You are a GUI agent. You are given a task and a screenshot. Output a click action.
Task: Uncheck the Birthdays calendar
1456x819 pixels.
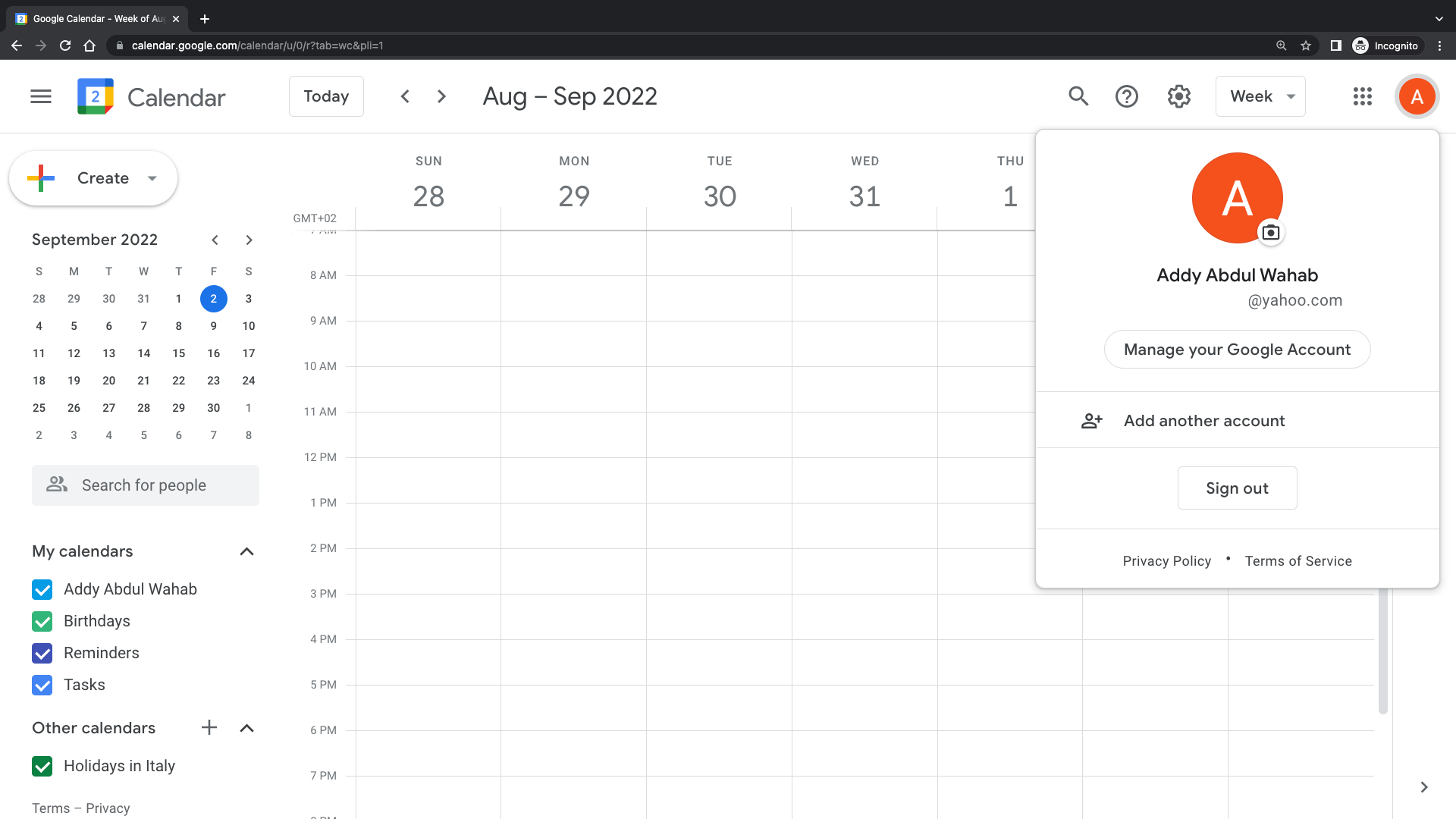click(42, 622)
